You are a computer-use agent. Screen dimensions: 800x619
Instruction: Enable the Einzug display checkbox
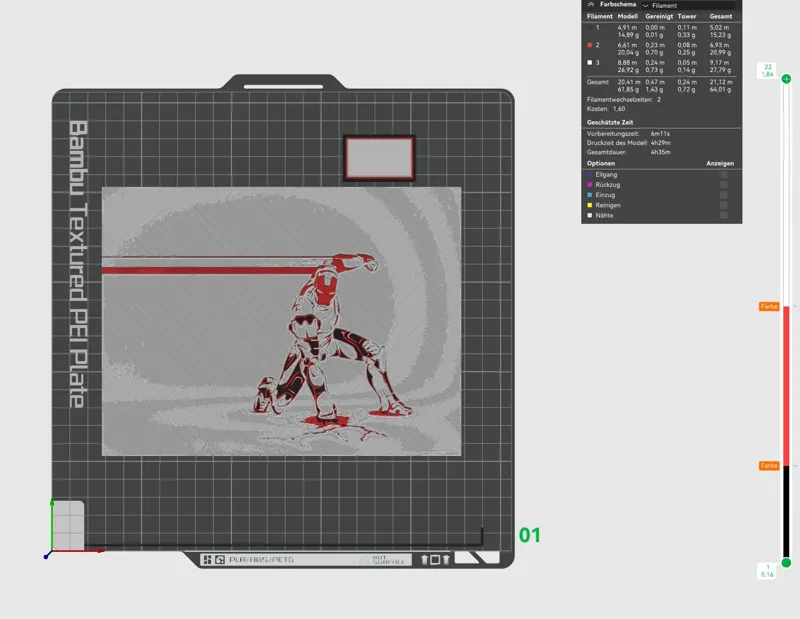(x=723, y=195)
